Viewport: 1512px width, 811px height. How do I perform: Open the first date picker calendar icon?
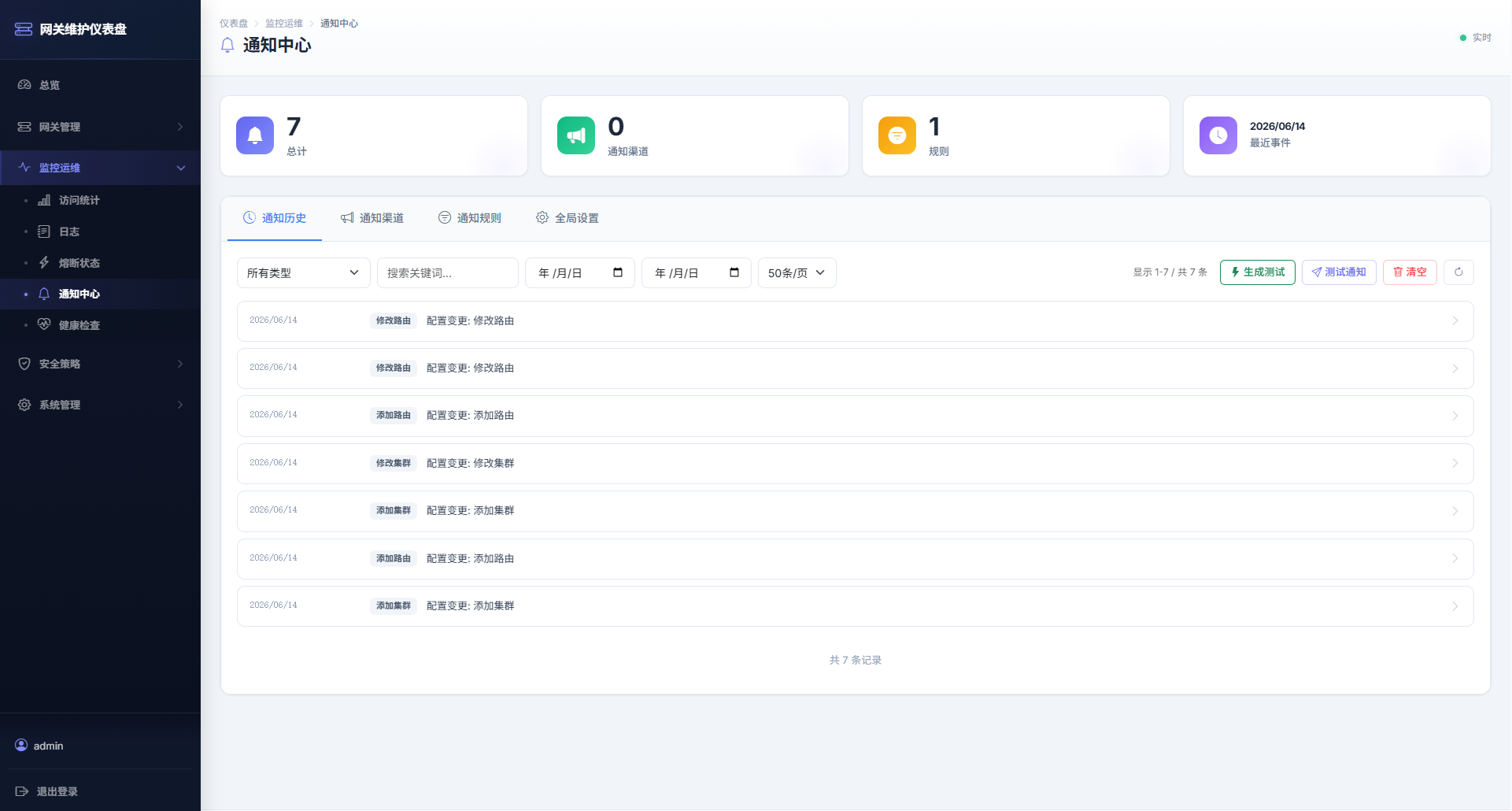[x=618, y=272]
